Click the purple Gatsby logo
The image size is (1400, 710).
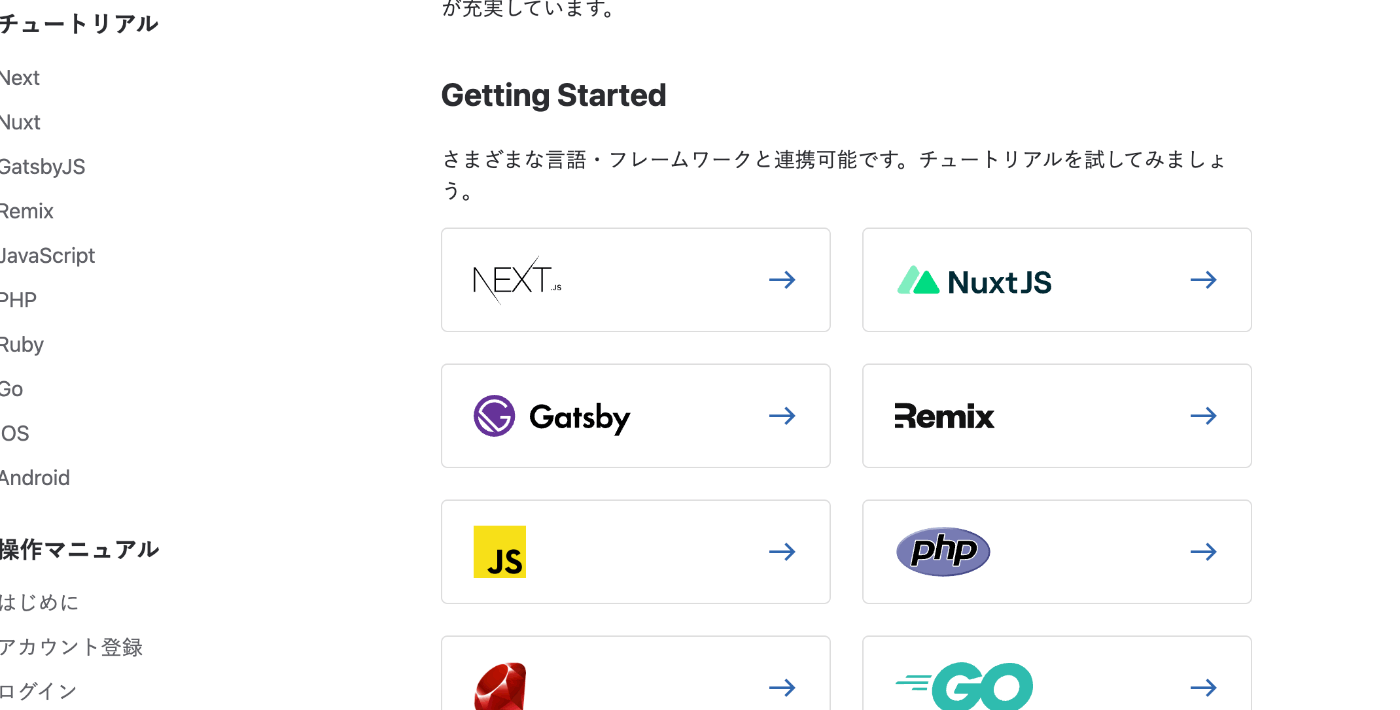point(552,416)
